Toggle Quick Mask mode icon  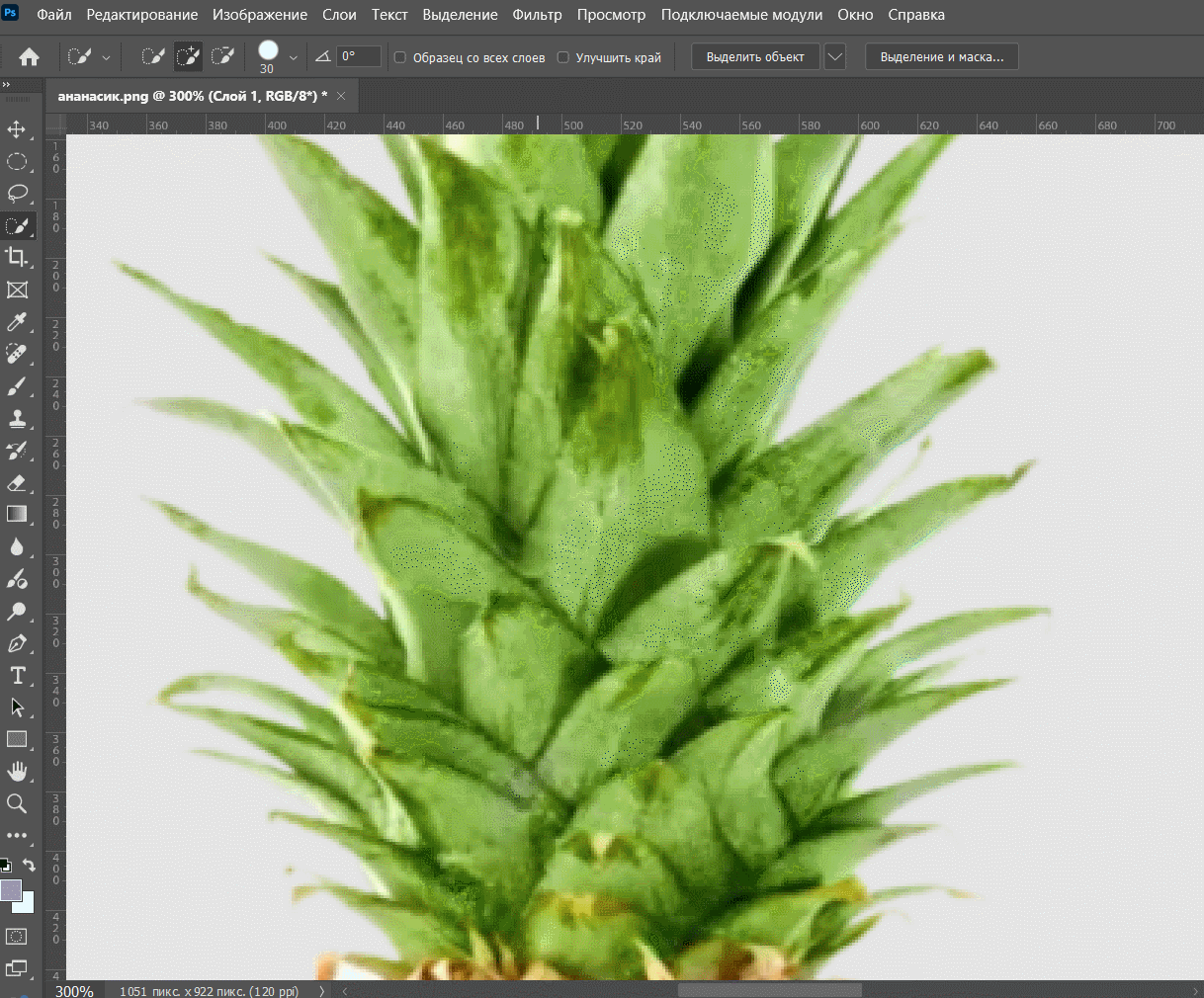pos(17,936)
